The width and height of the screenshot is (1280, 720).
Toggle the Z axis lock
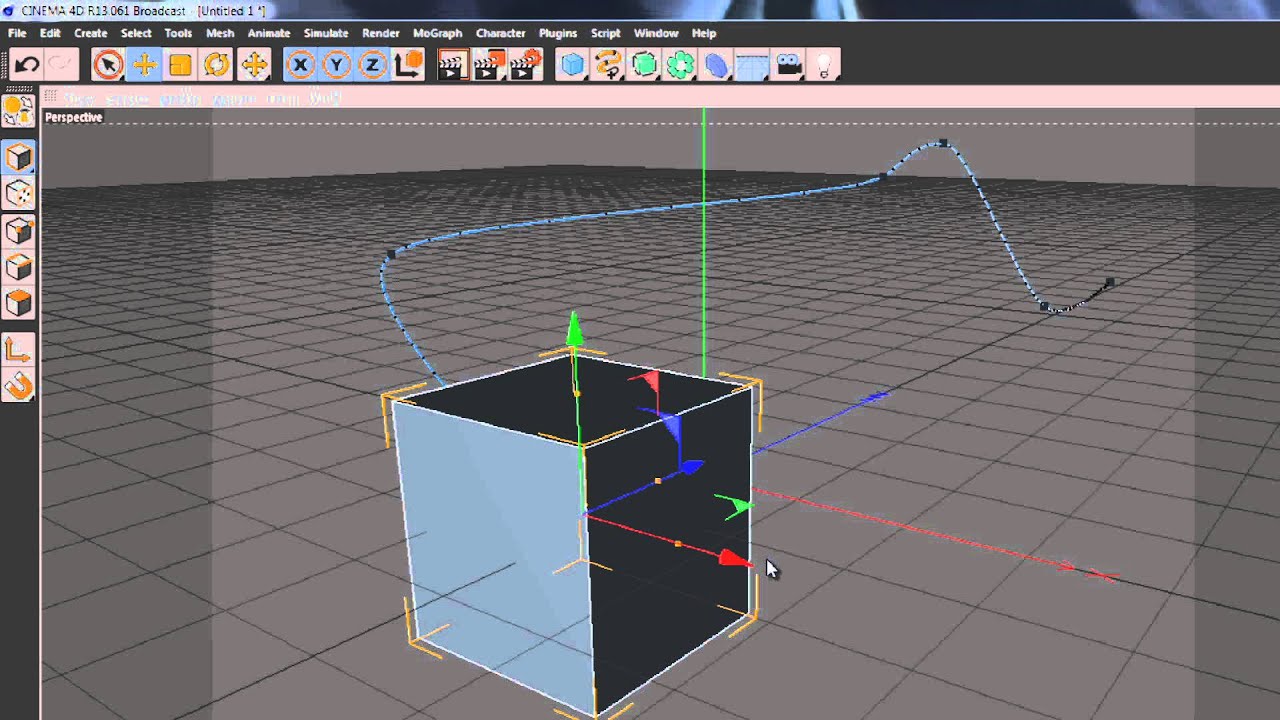click(x=372, y=66)
